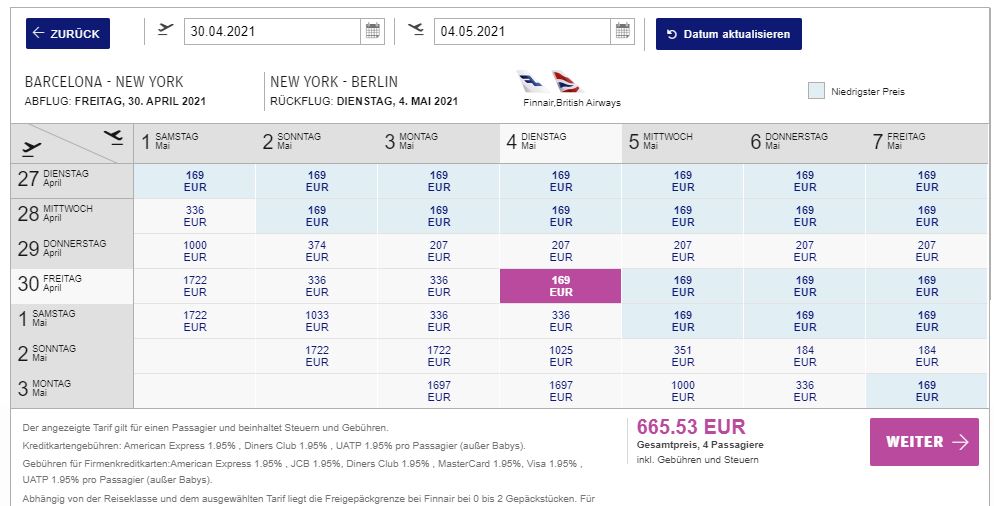Image resolution: width=994 pixels, height=506 pixels.
Task: Click the departure date field 30.04.2021
Action: (x=273, y=31)
